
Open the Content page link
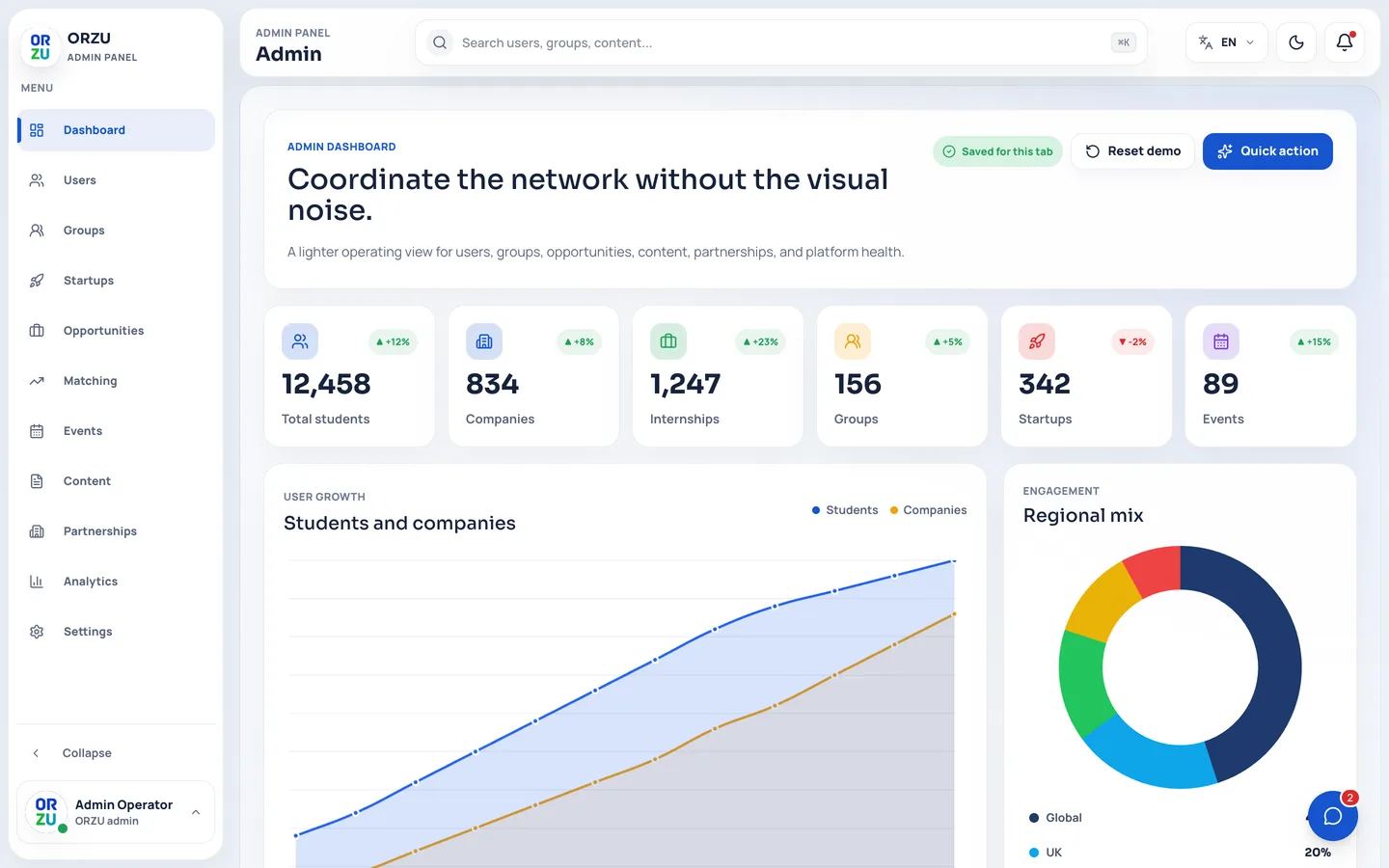pyautogui.click(x=116, y=481)
